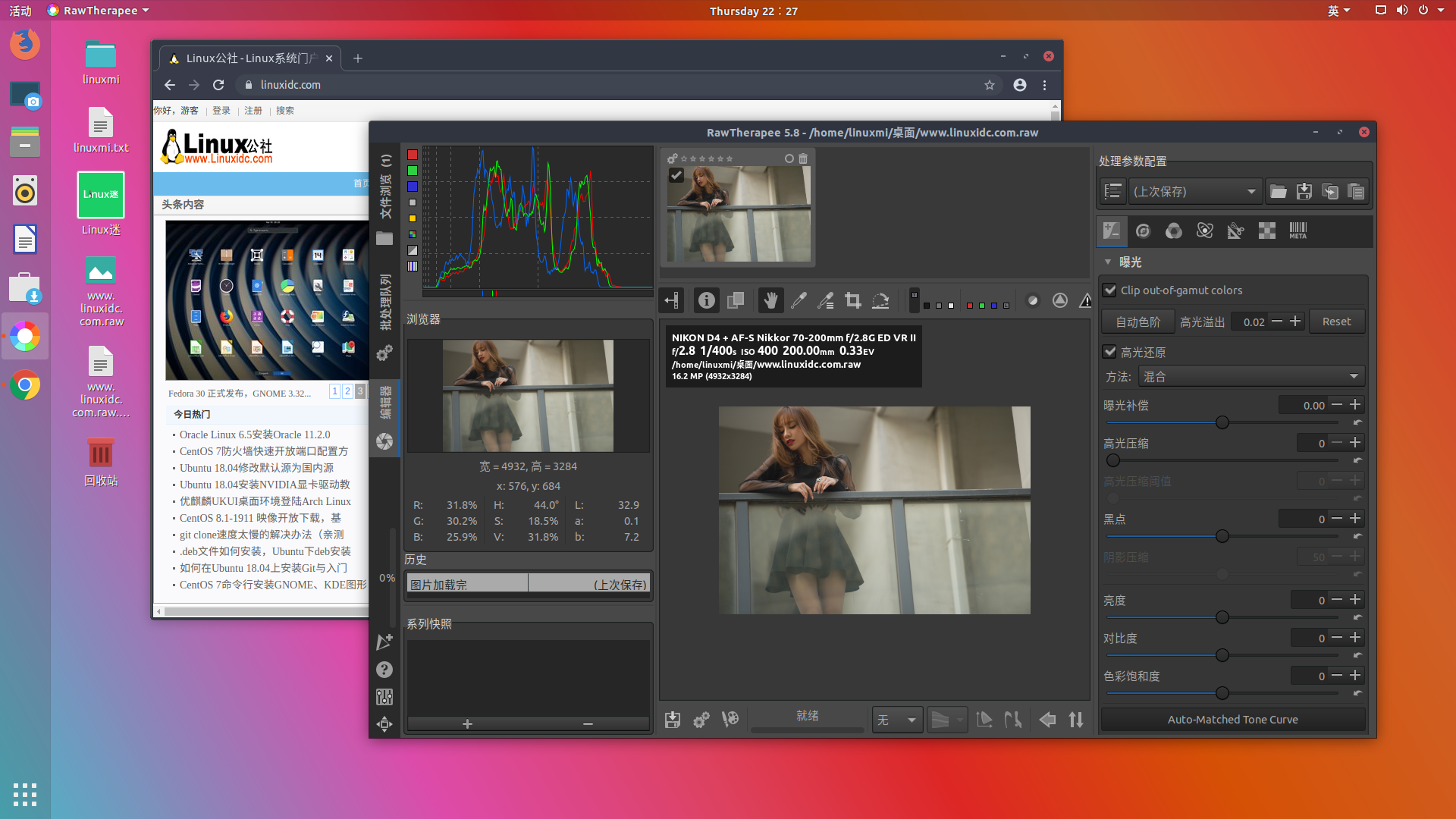This screenshot has height=819, width=1456.
Task: Open the META metadata tab
Action: click(1298, 231)
